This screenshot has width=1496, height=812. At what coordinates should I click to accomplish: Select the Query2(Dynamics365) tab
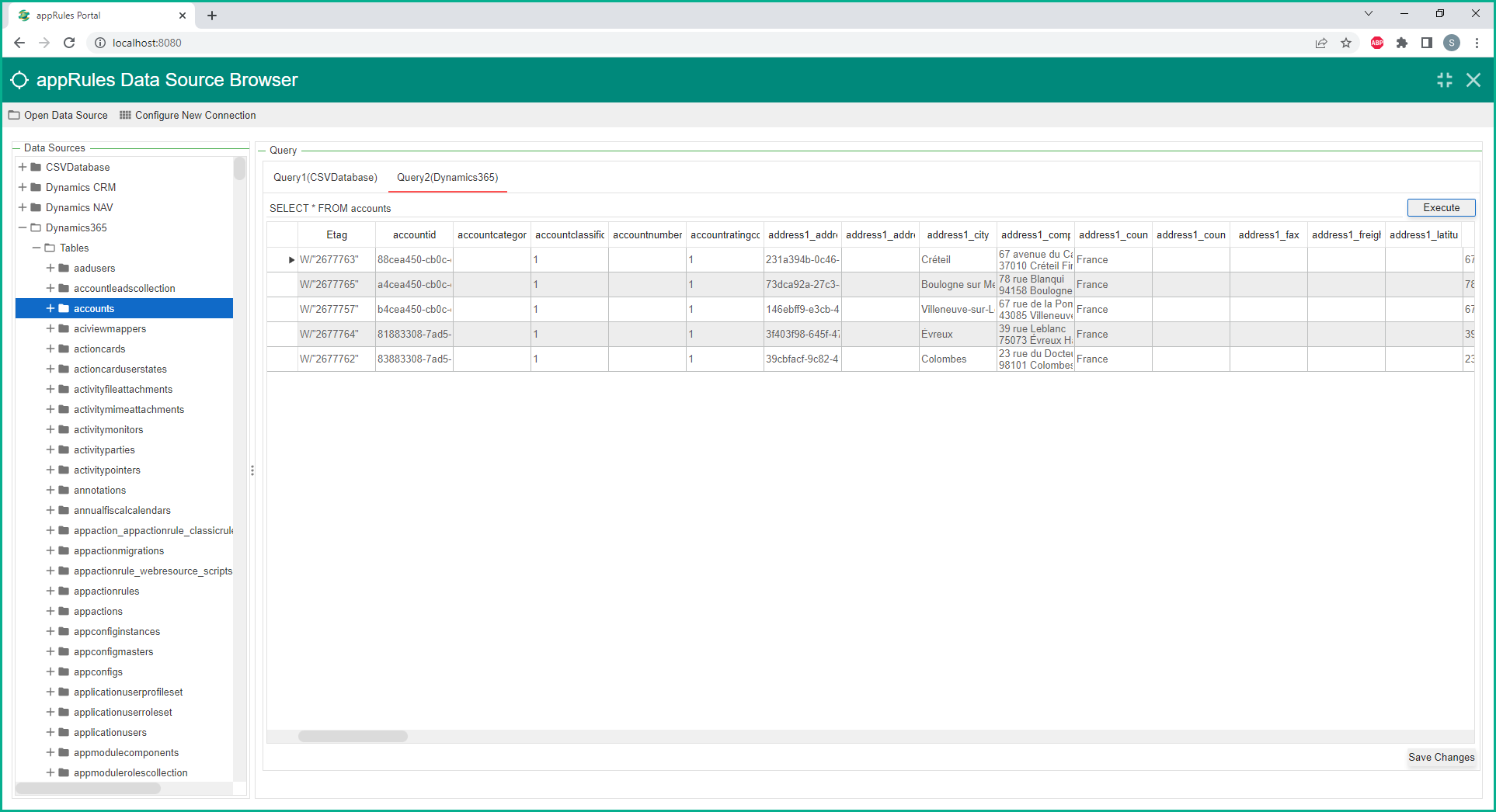pyautogui.click(x=447, y=177)
